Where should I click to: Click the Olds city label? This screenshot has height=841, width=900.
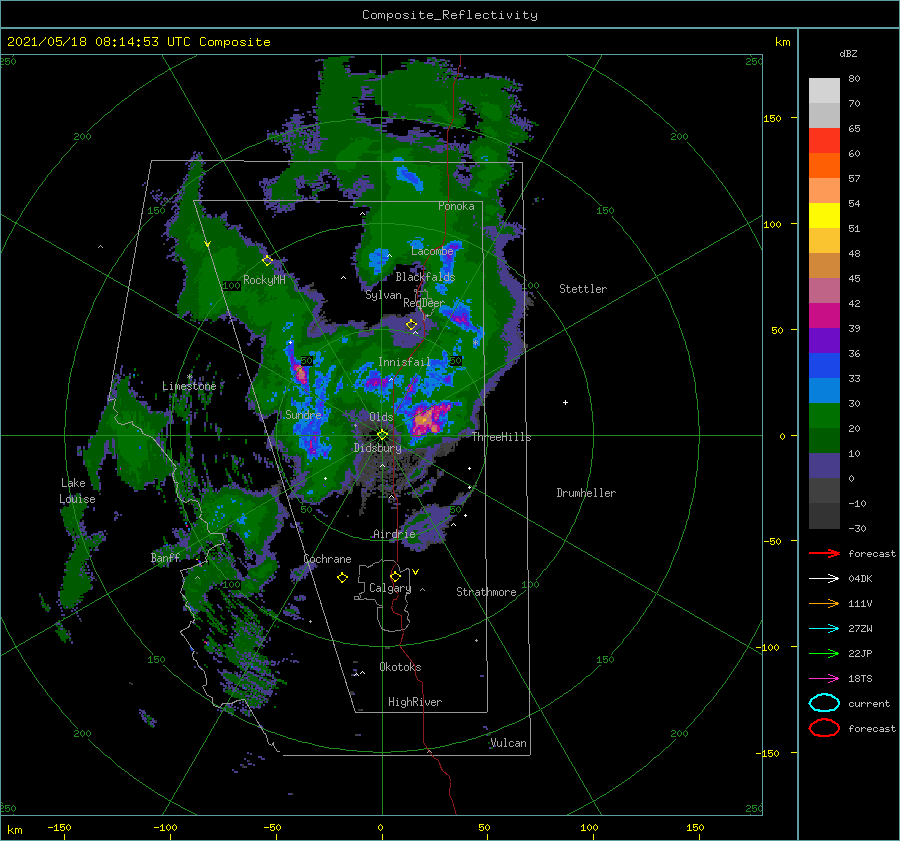(381, 417)
